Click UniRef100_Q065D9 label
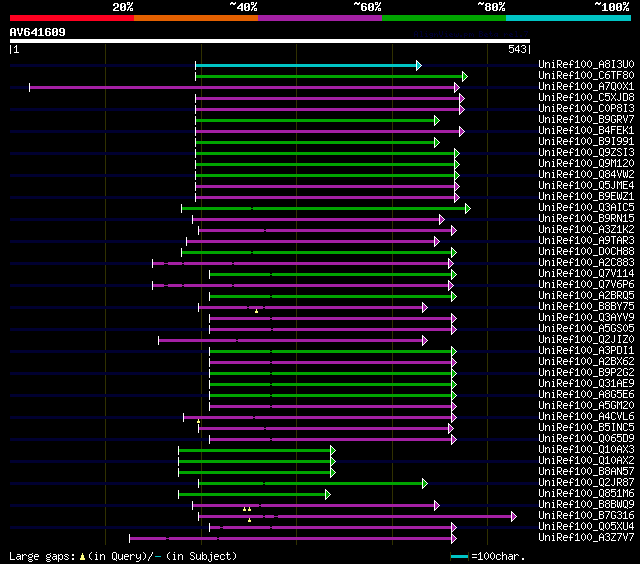640x564 pixels. [x=586, y=439]
